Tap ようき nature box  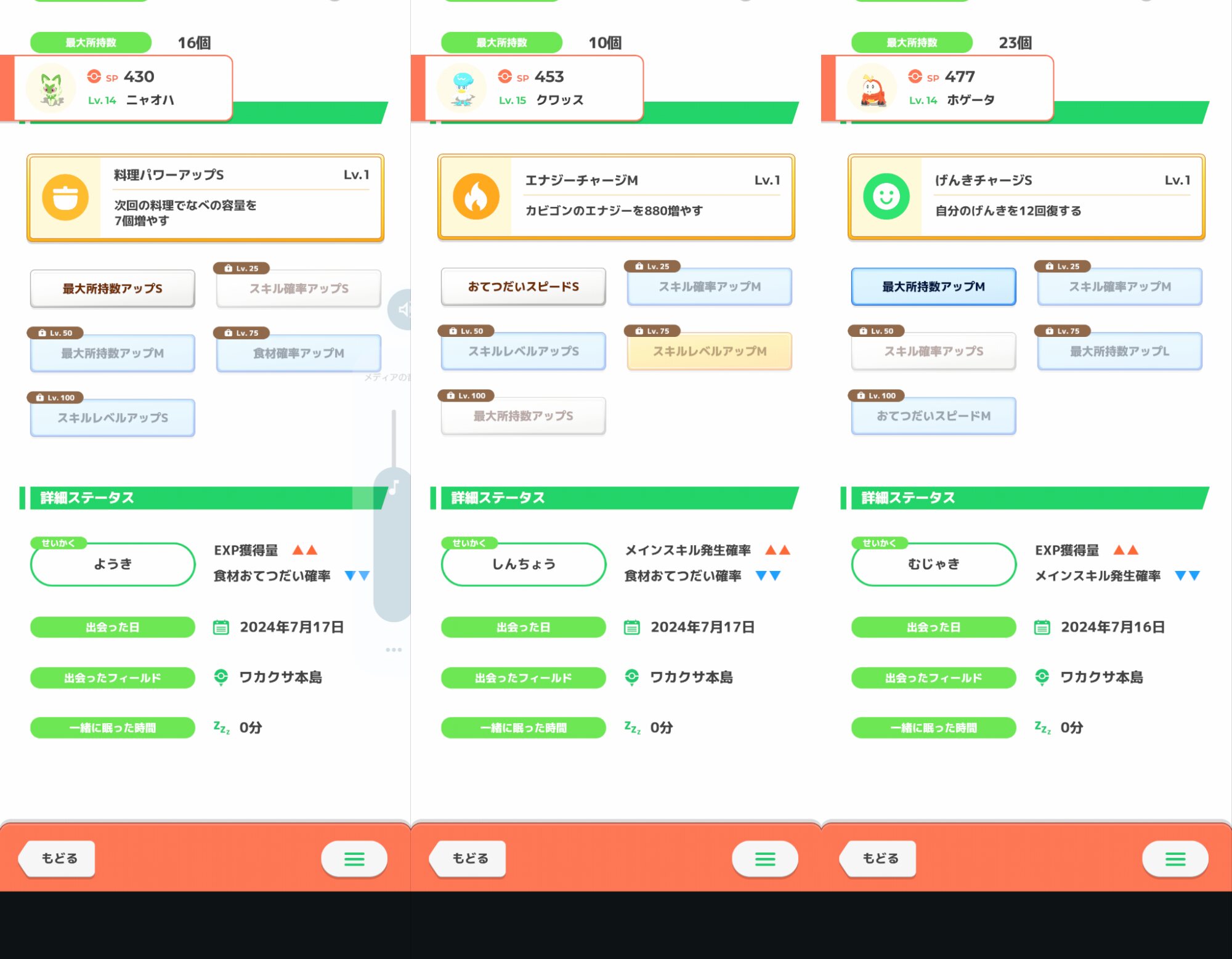pos(113,564)
